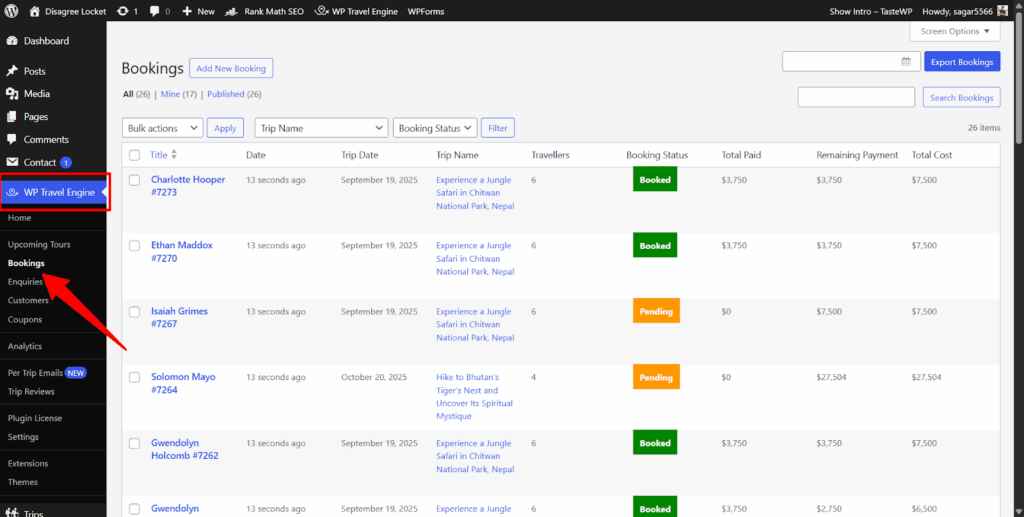Open the Booking Status dropdown

point(434,128)
